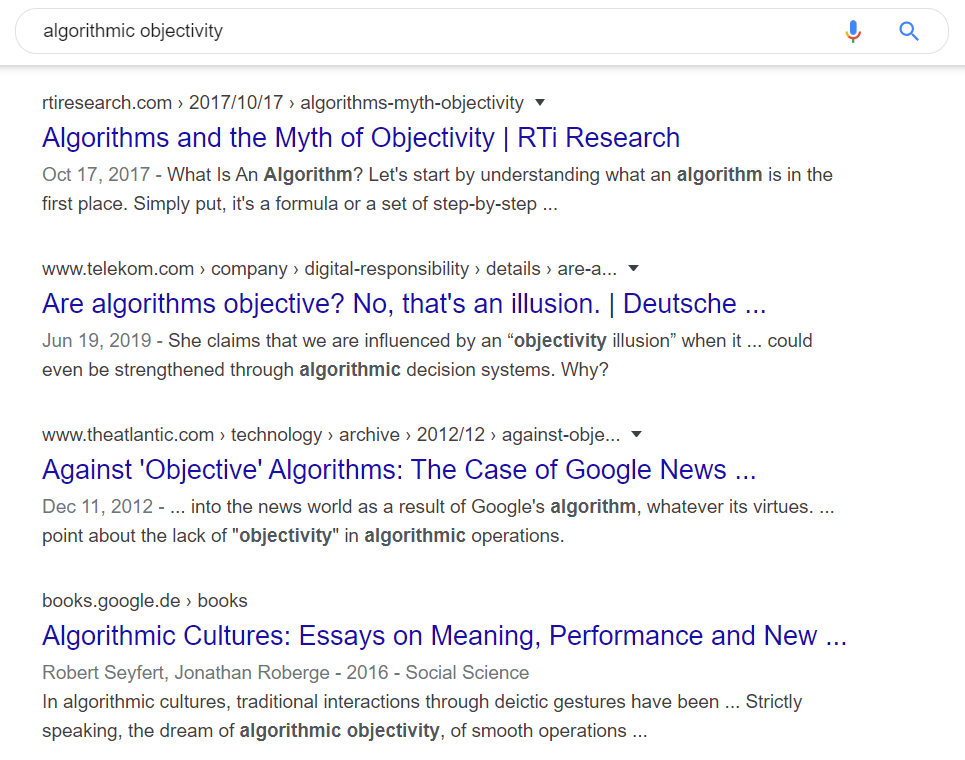This screenshot has width=965, height=760.
Task: Click the voice search microphone icon
Action: [x=852, y=31]
